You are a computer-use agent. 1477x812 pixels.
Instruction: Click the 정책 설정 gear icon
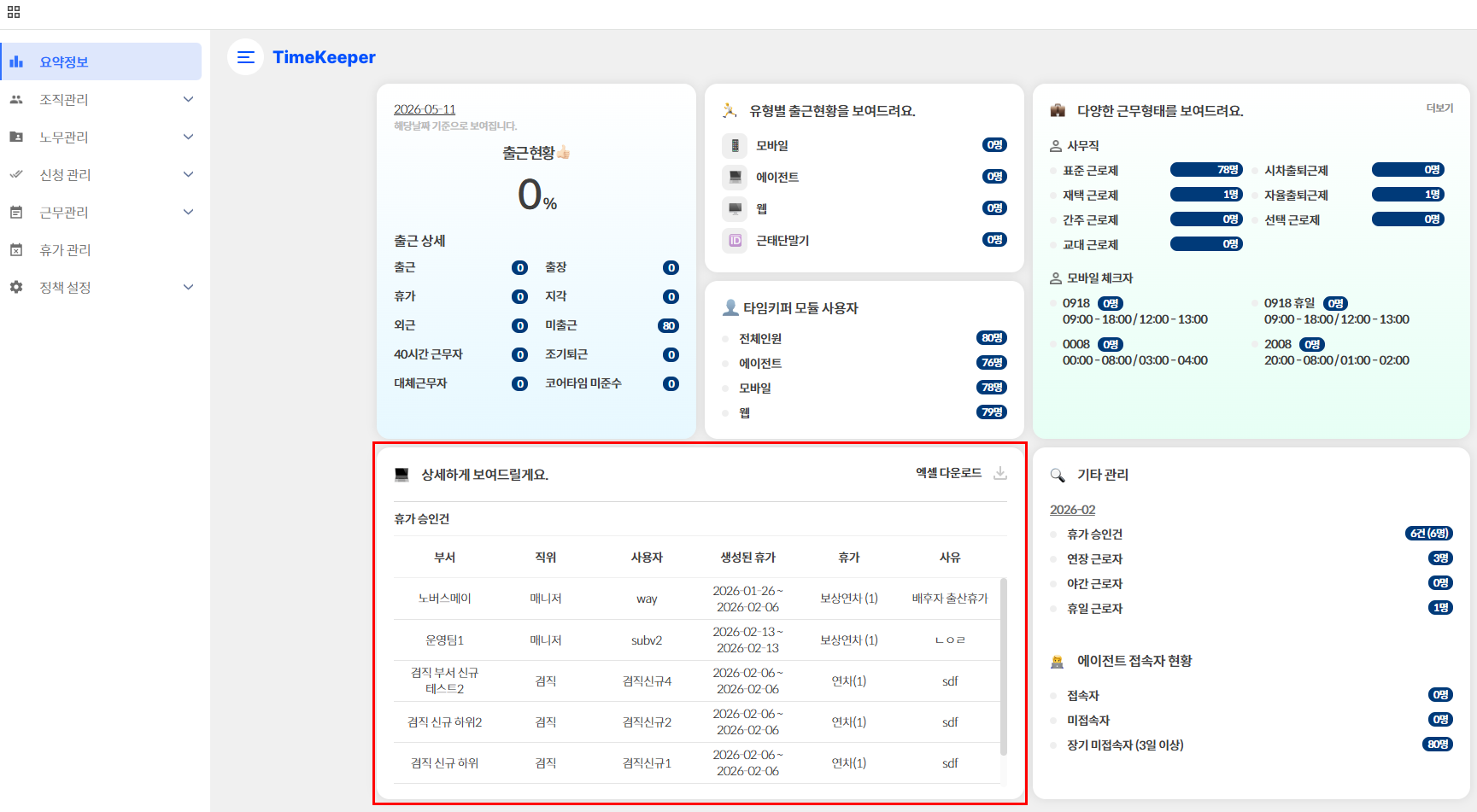pyautogui.click(x=16, y=287)
